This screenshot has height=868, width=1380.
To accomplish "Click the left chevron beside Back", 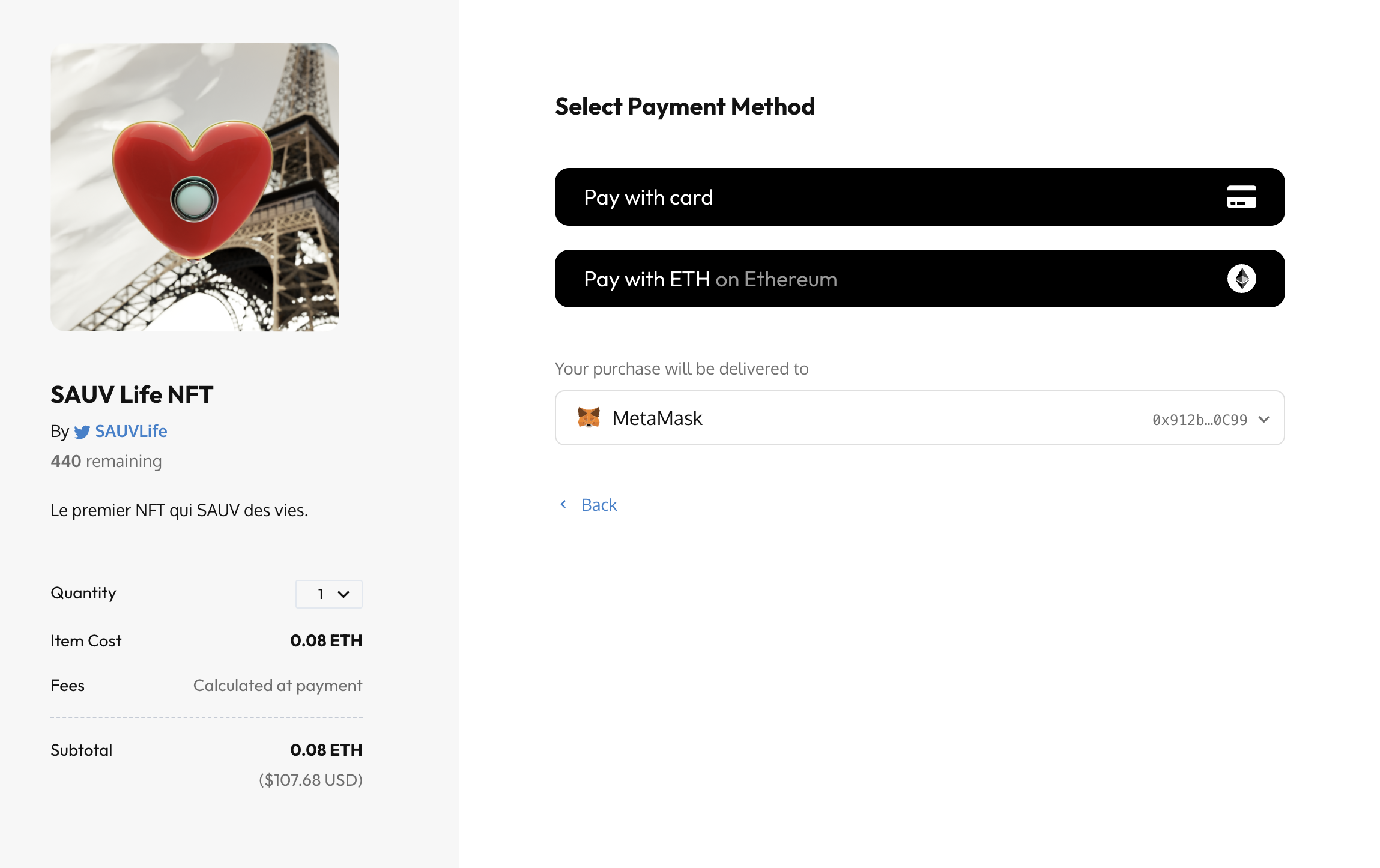I will pos(563,504).
